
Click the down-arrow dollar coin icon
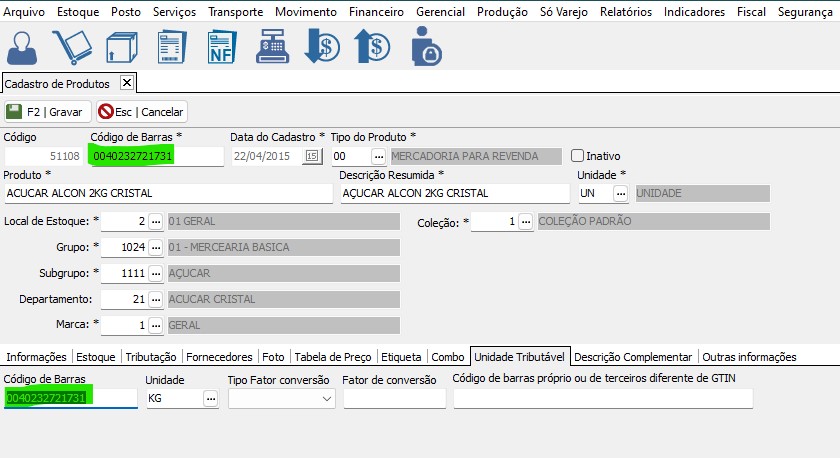tap(322, 47)
